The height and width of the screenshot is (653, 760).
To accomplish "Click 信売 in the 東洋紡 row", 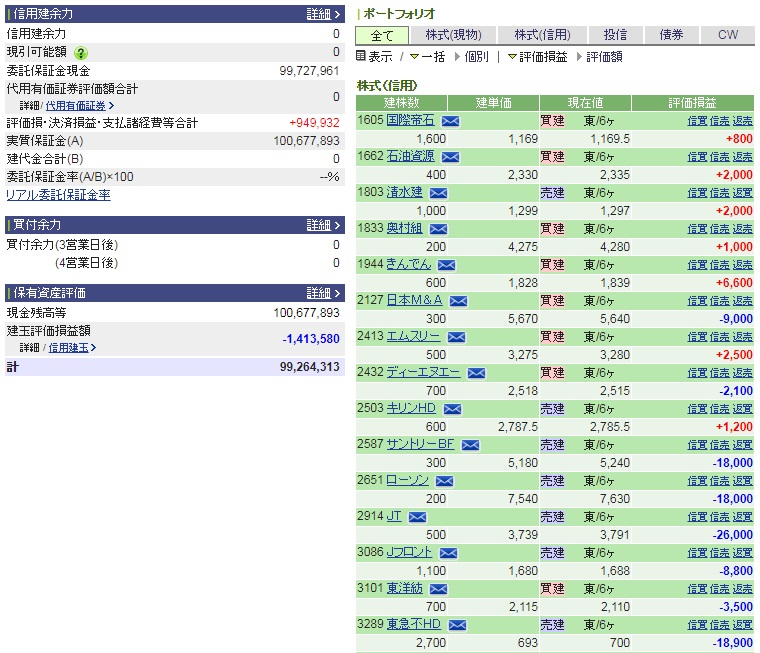I will pyautogui.click(x=719, y=589).
